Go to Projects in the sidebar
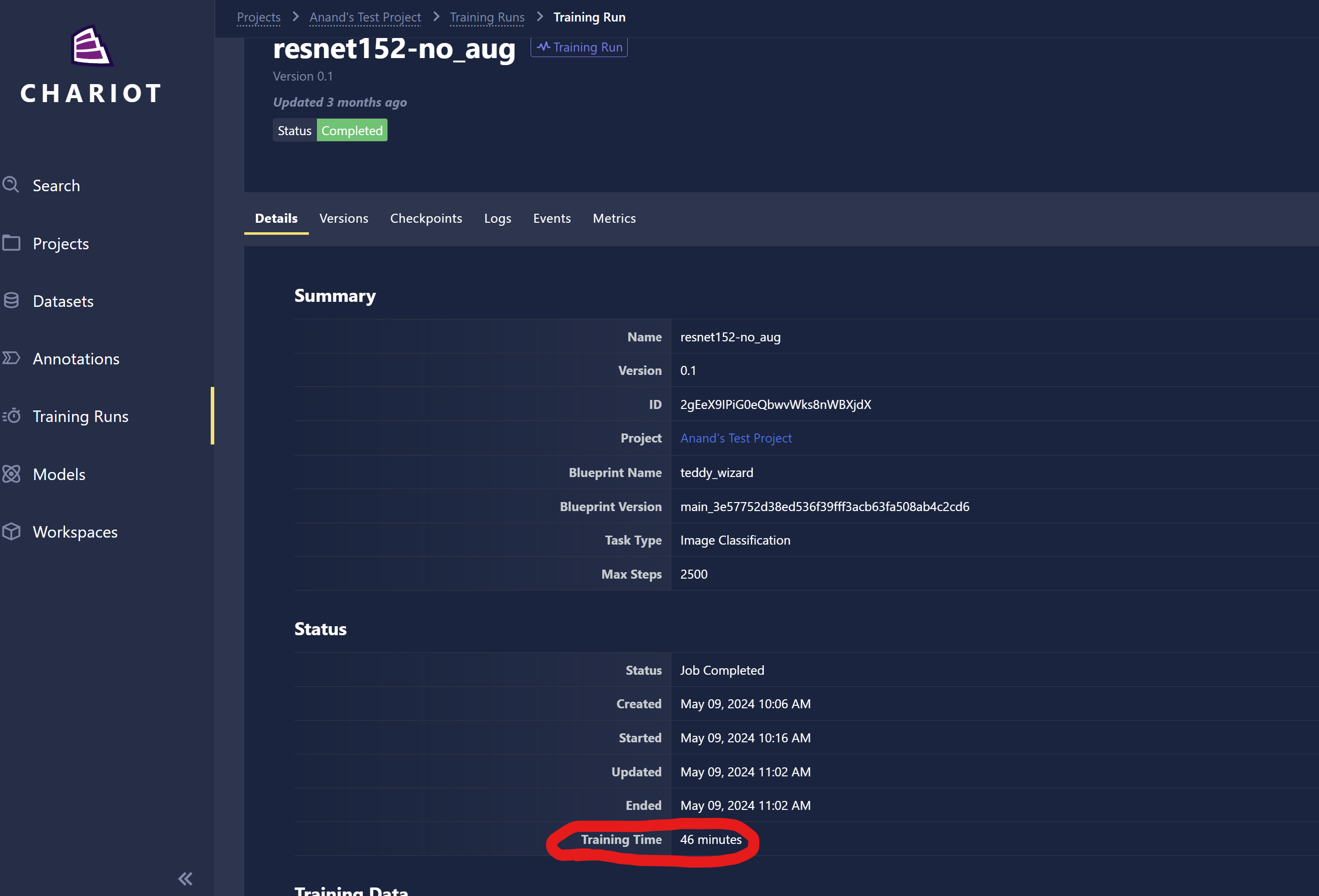 [x=61, y=243]
